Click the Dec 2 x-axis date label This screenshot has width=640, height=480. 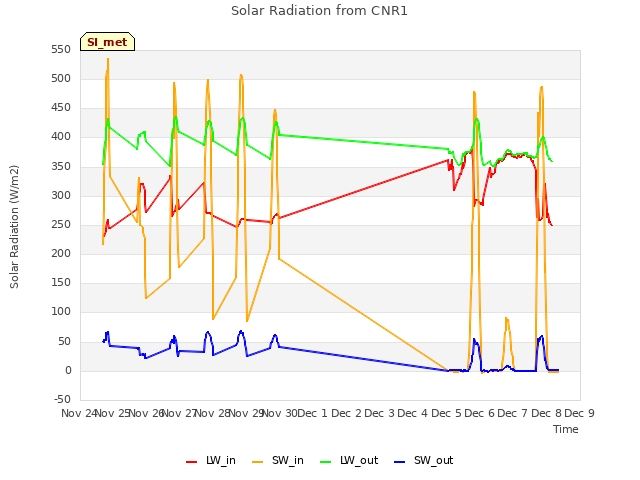click(346, 413)
